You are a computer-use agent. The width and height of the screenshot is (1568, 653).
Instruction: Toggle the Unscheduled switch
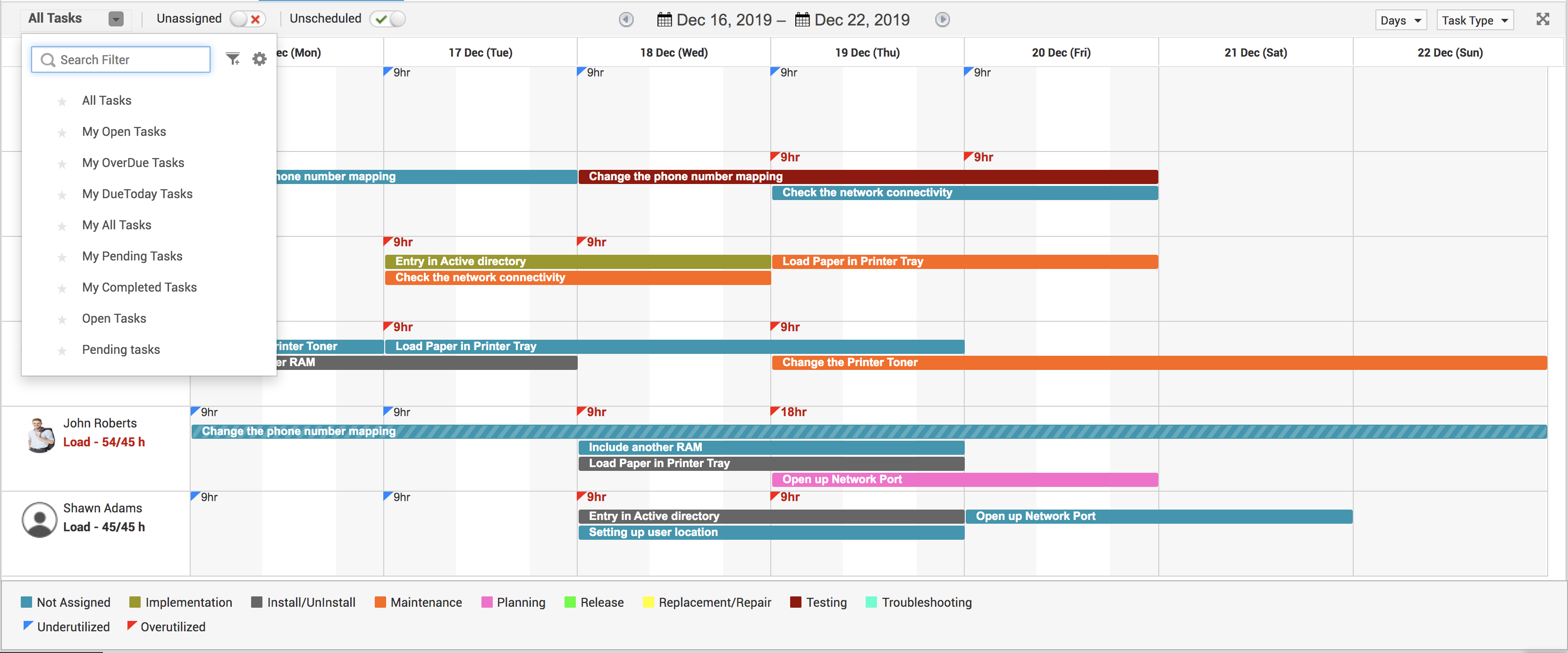coord(388,19)
